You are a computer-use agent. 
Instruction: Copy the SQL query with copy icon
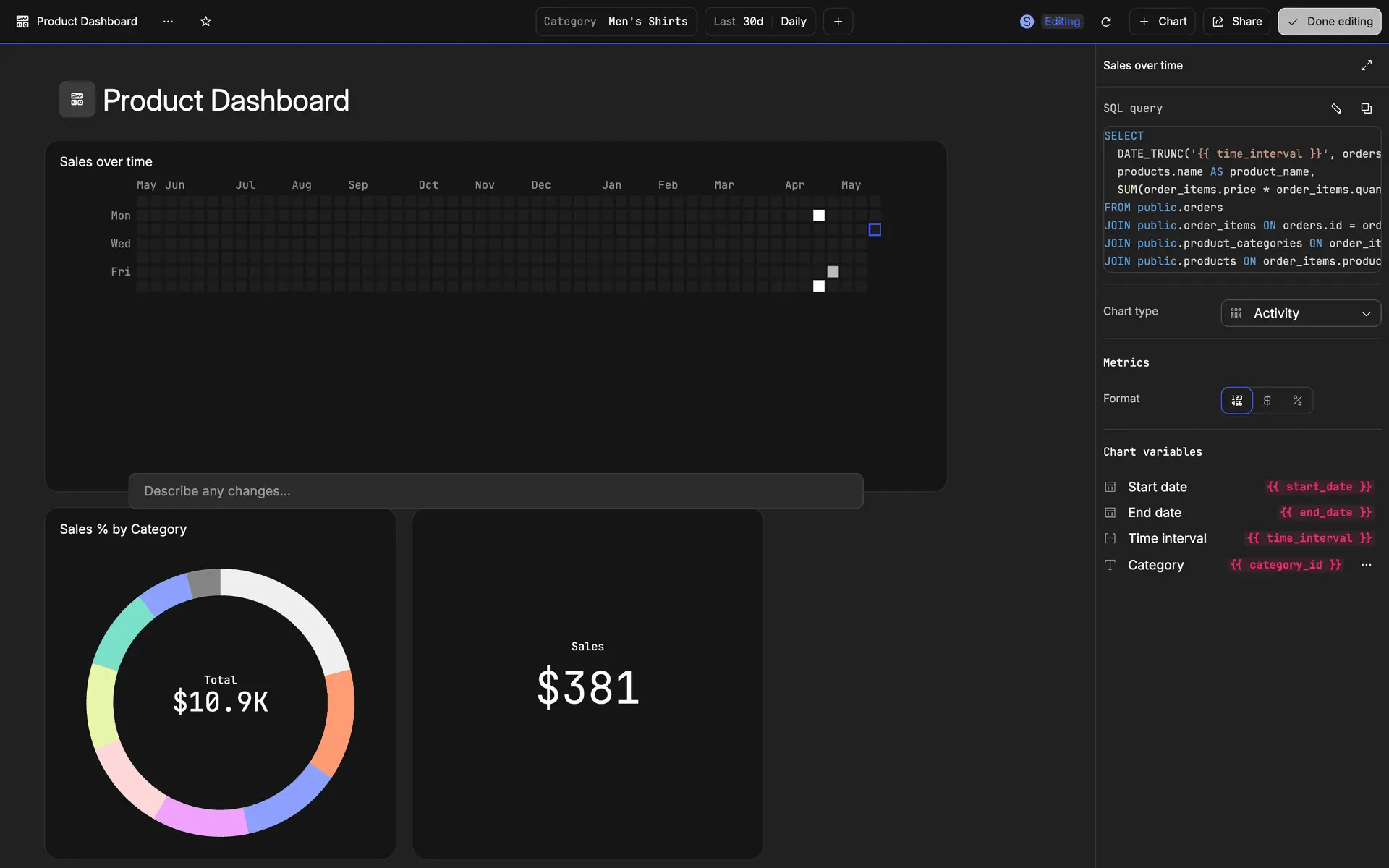(1366, 109)
